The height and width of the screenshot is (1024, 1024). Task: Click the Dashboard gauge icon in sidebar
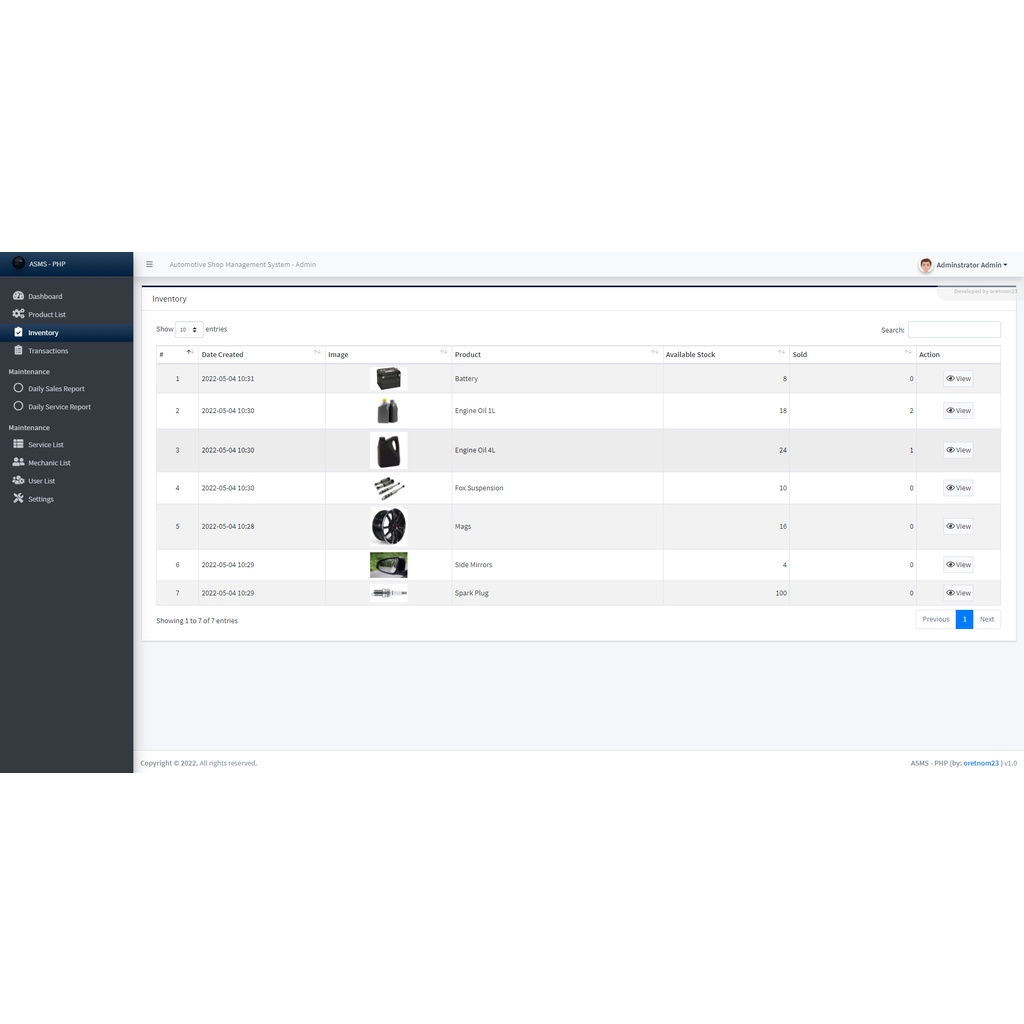[x=18, y=296]
